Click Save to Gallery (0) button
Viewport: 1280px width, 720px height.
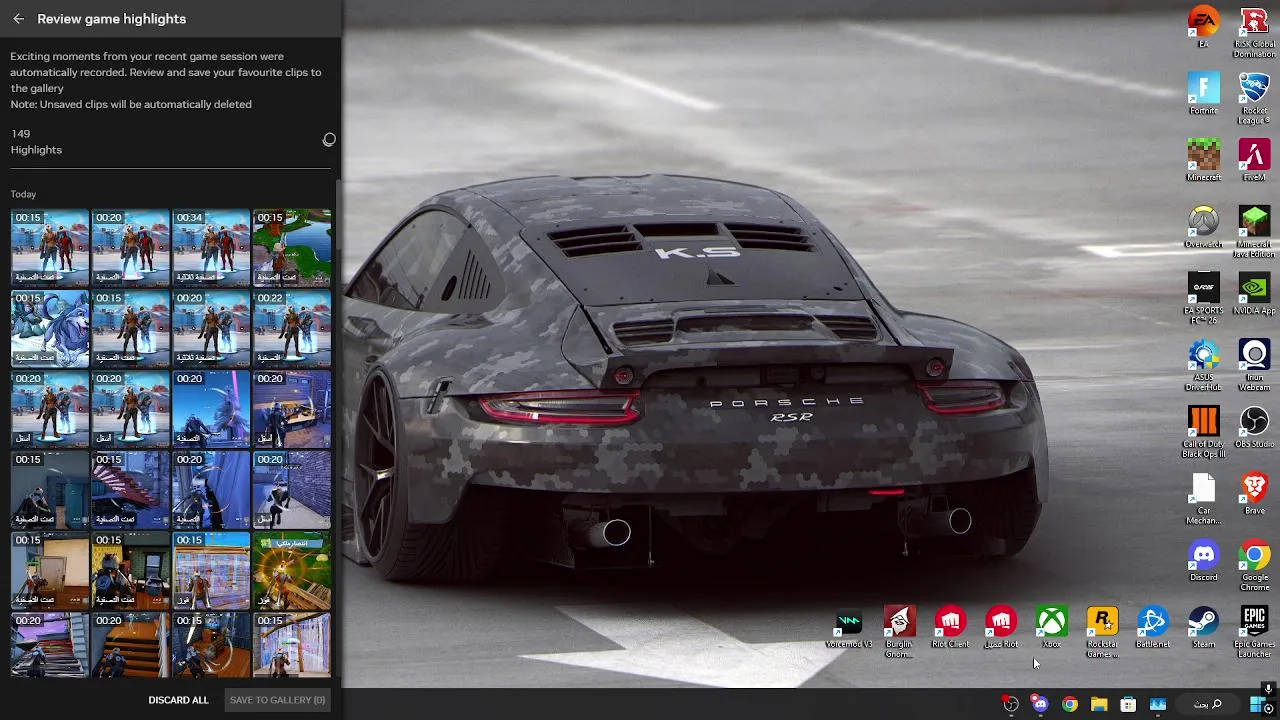(x=278, y=700)
